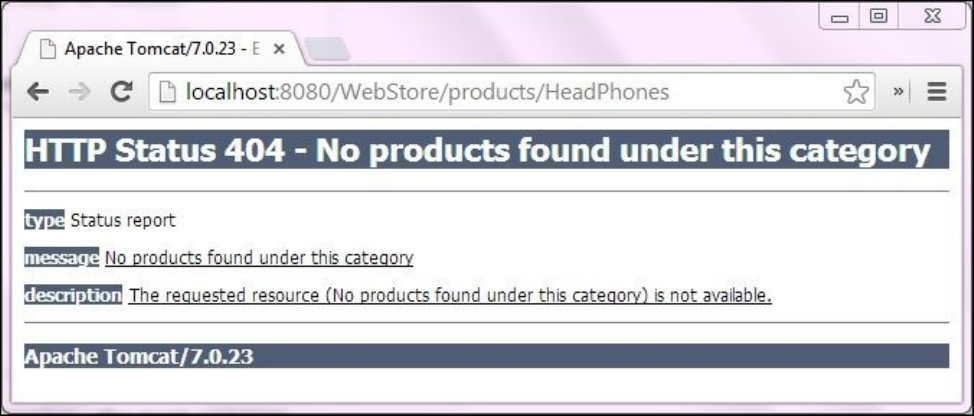Viewport: 974px width, 416px height.
Task: Click the forward navigation arrow
Action: point(80,92)
